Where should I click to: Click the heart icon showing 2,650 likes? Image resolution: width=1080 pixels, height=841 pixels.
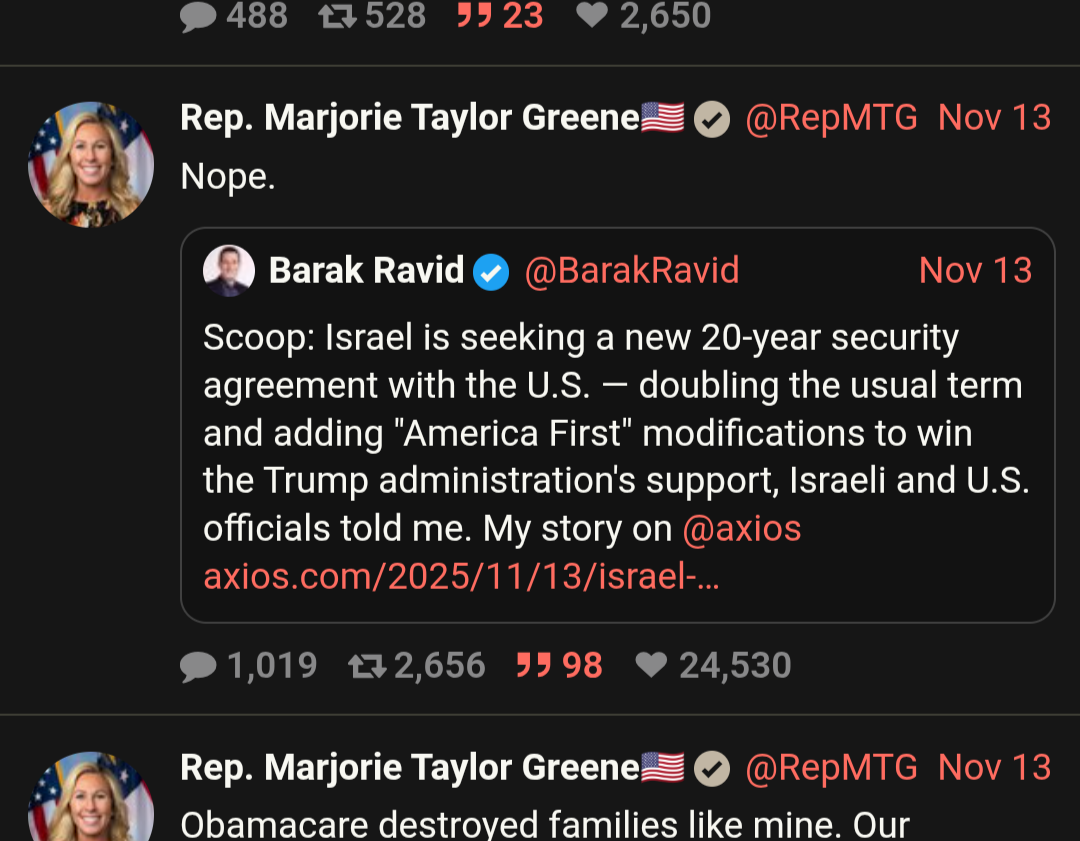coord(592,16)
